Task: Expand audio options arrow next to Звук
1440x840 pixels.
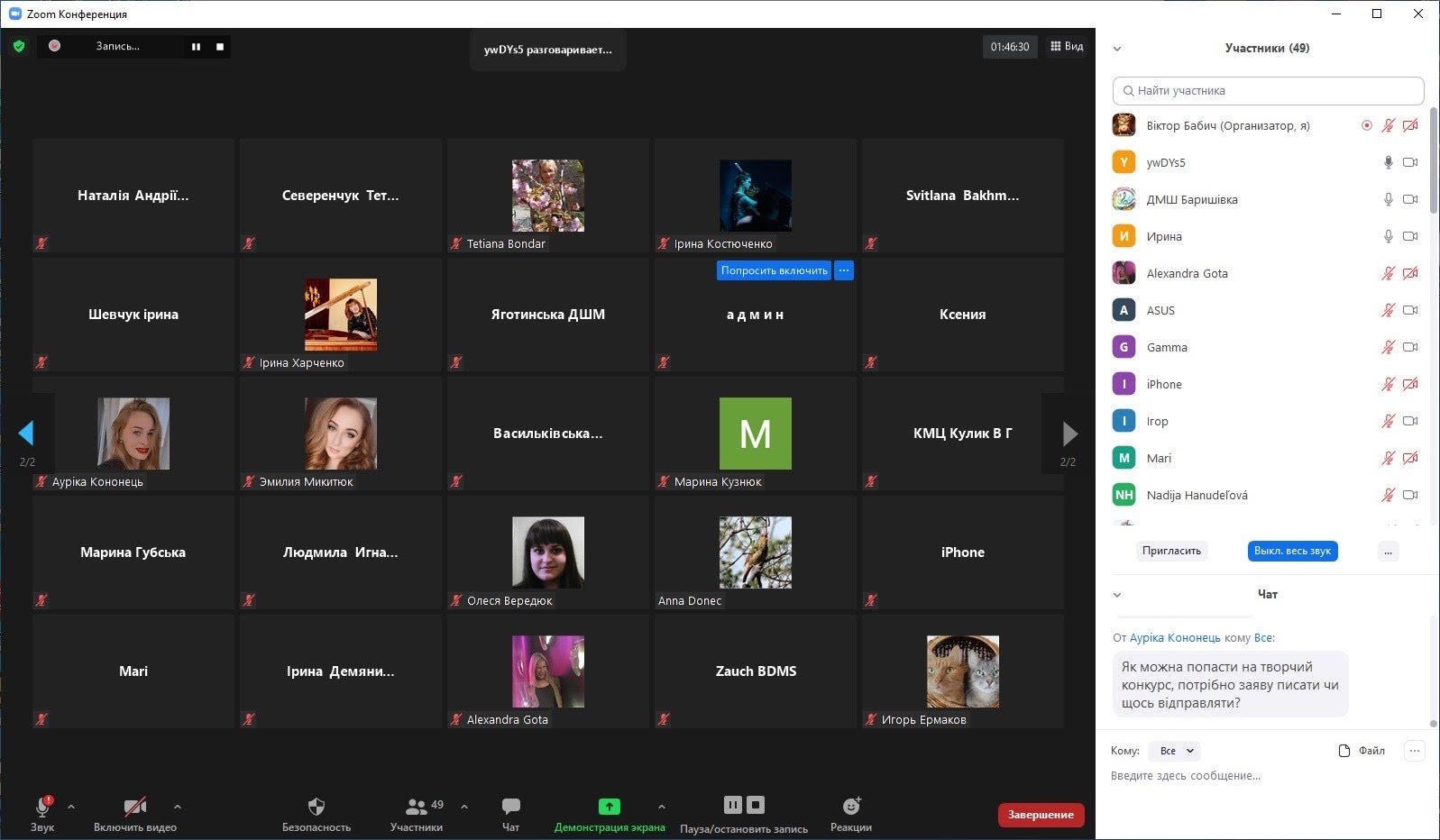Action: [x=71, y=807]
